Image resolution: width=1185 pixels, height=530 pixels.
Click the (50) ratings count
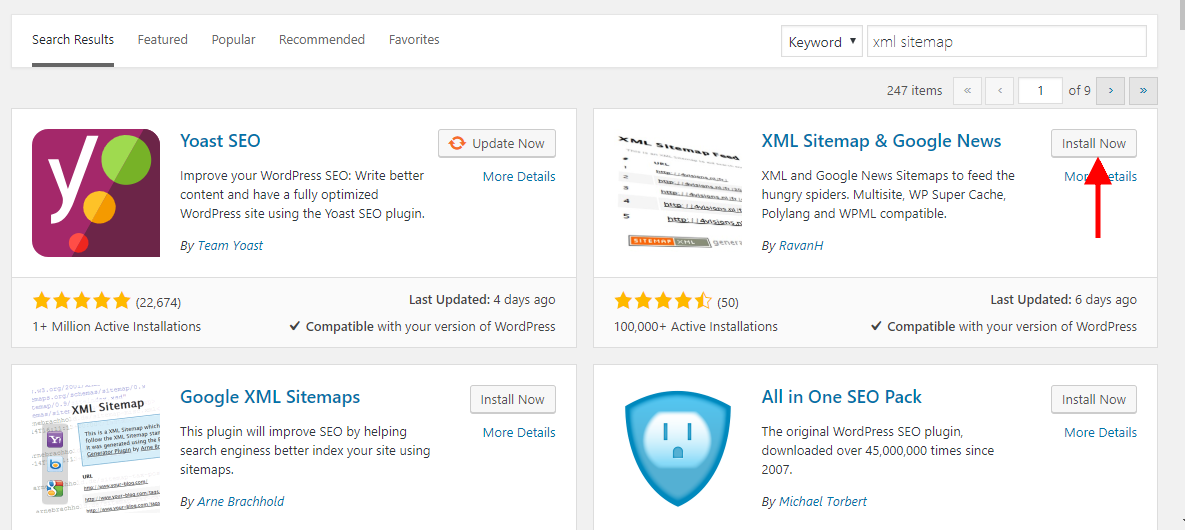[x=728, y=302]
